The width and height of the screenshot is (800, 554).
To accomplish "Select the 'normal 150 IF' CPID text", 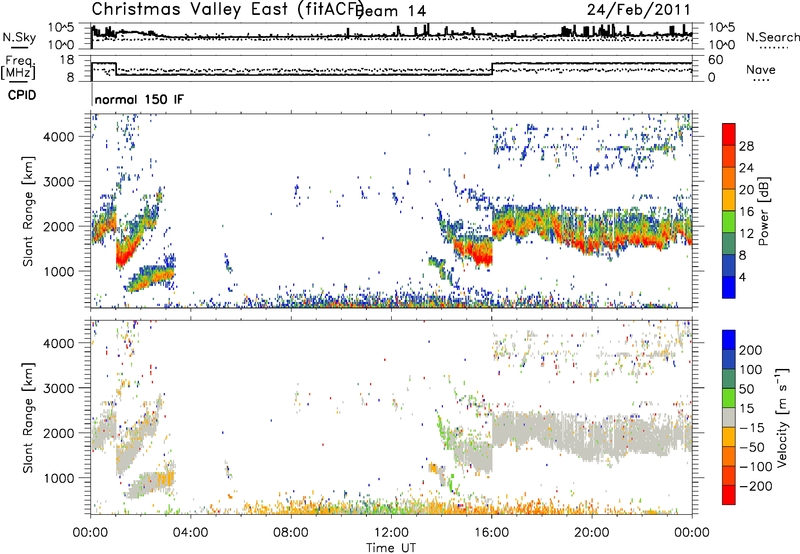I will tap(139, 99).
